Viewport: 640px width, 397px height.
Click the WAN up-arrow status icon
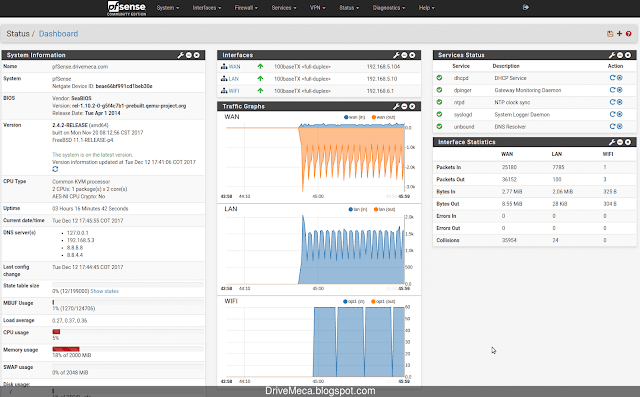260,67
